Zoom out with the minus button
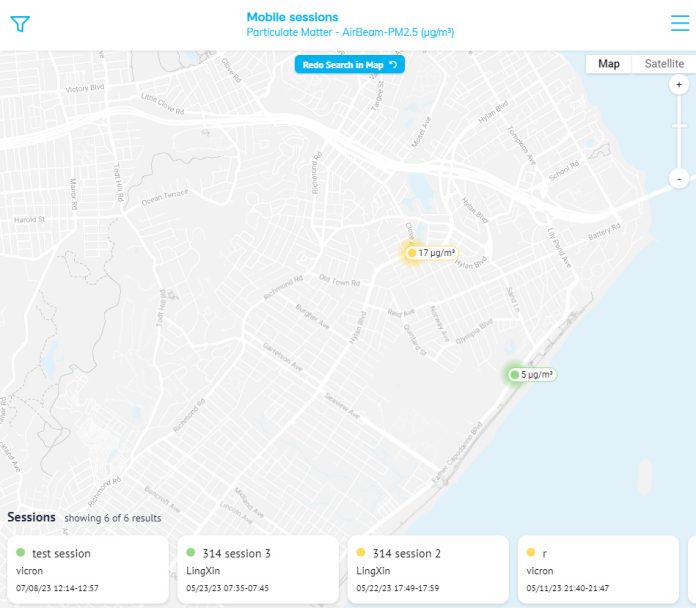 pos(679,179)
